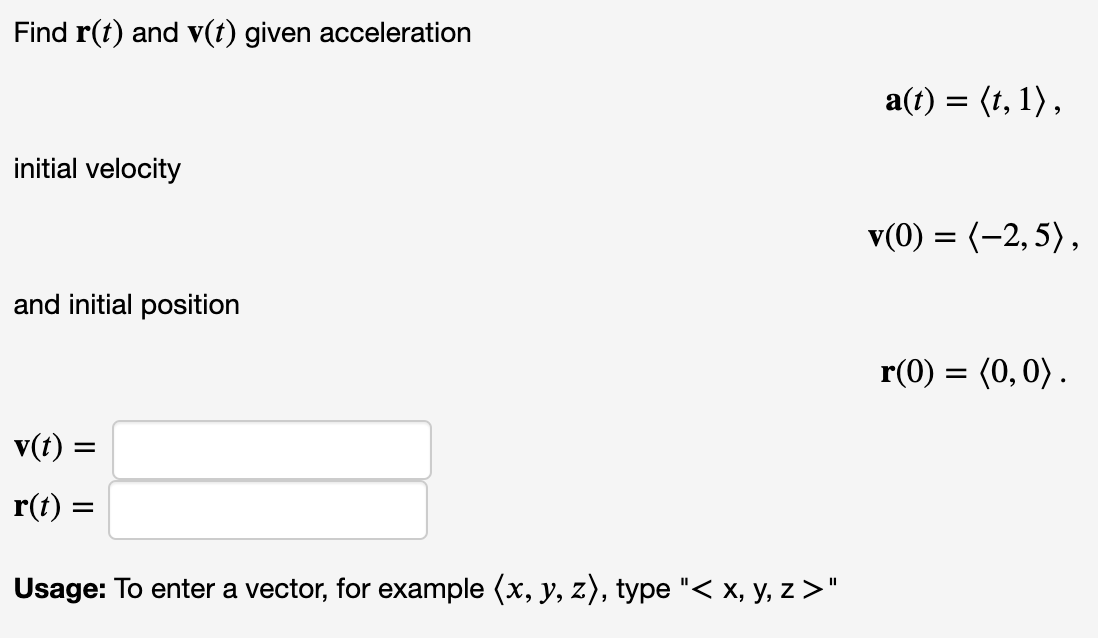Viewport: 1098px width, 638px height.
Task: Click the r(t) = label
Action: point(52,507)
